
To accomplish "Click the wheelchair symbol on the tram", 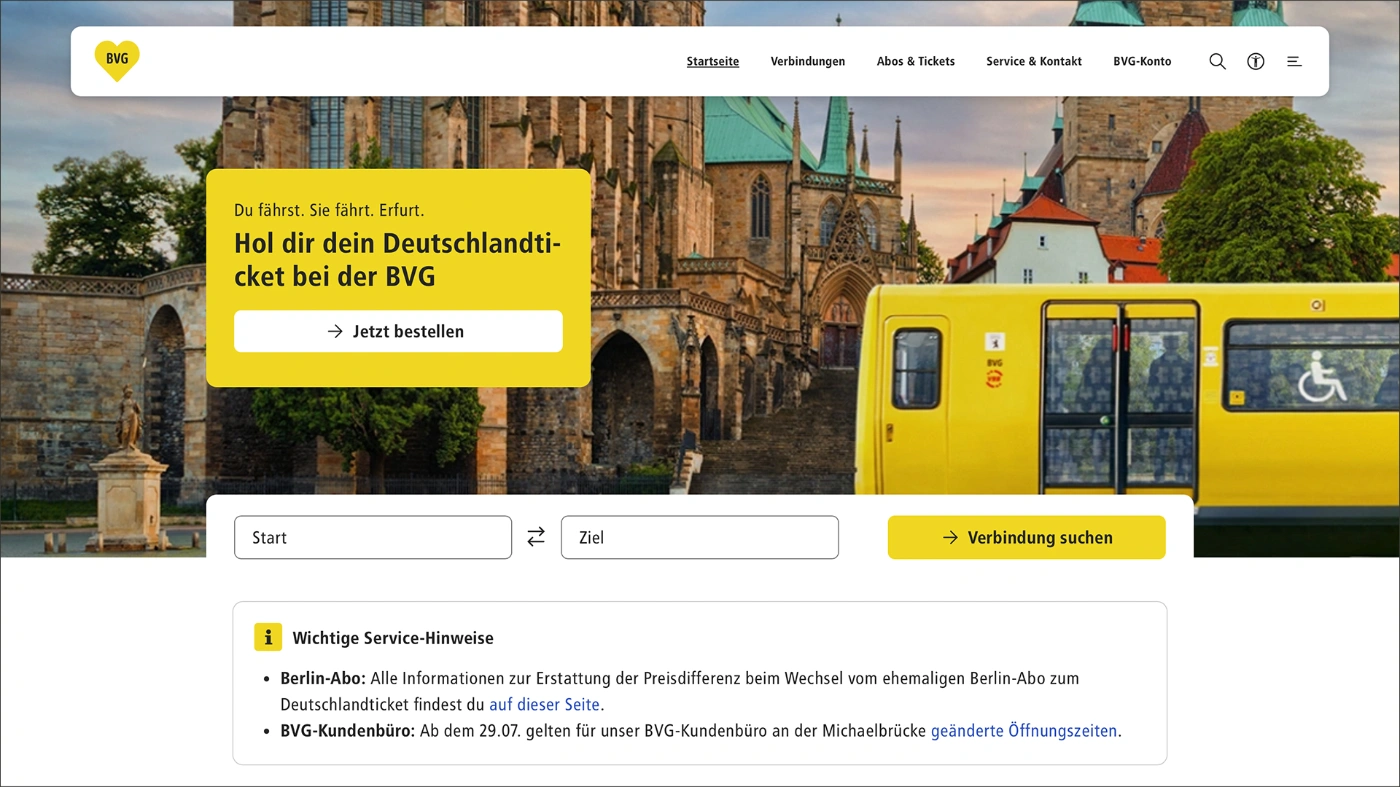I will click(1321, 380).
